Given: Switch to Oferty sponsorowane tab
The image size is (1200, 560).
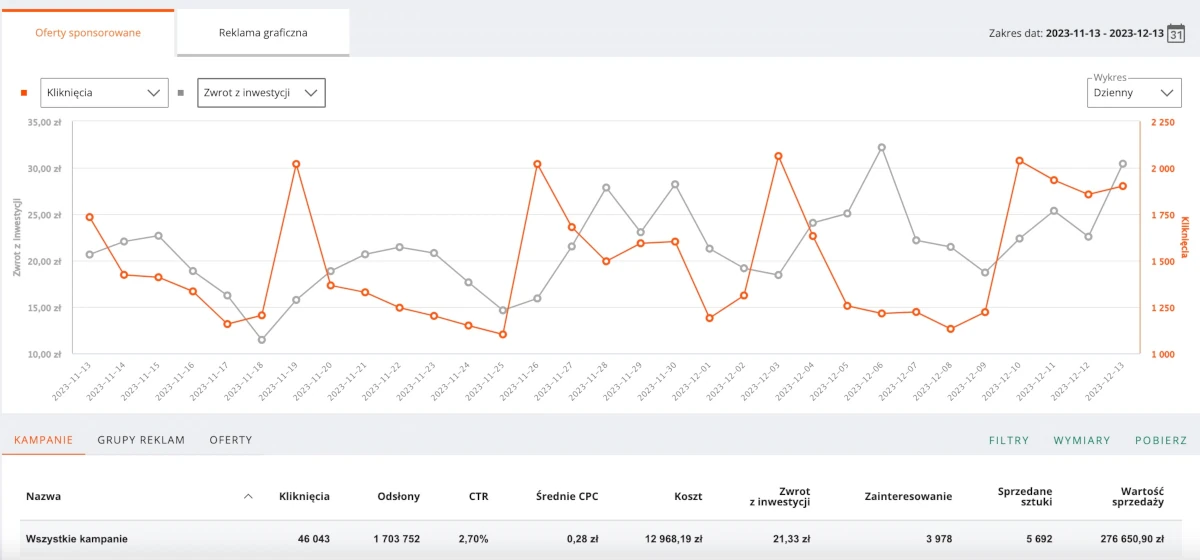Looking at the screenshot, I should point(88,33).
